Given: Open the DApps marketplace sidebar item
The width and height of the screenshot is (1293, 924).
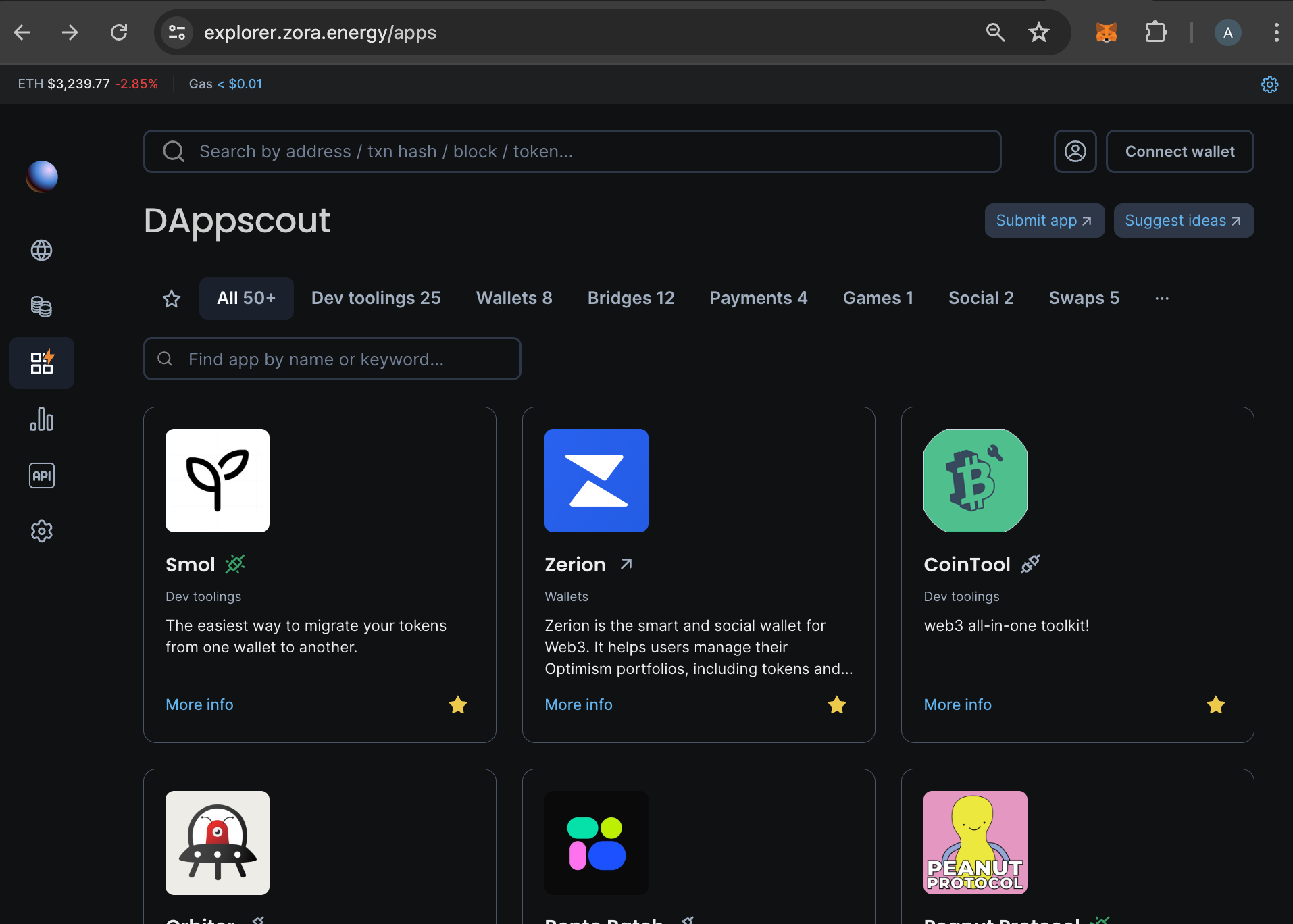Looking at the screenshot, I should 42,363.
